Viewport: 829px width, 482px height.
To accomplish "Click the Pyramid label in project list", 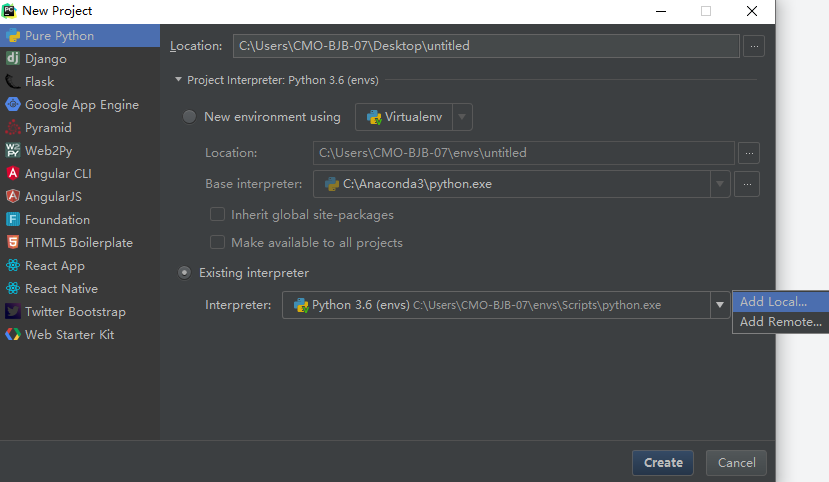I will (48, 128).
